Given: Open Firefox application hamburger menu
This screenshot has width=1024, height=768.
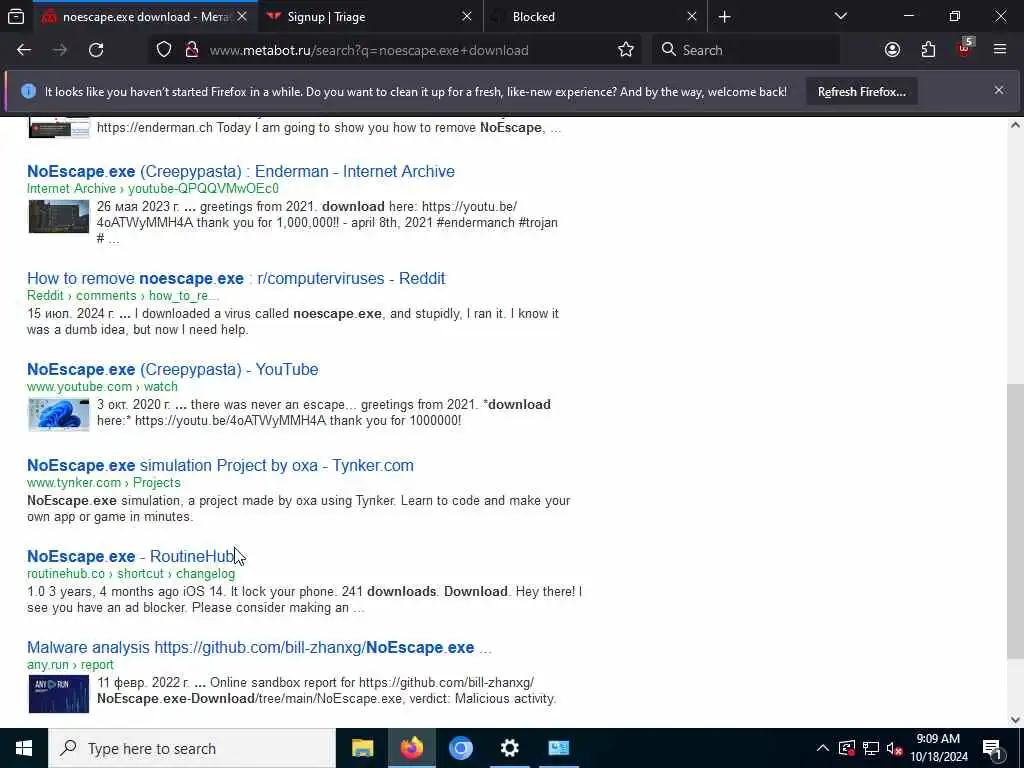Looking at the screenshot, I should coord(1000,50).
